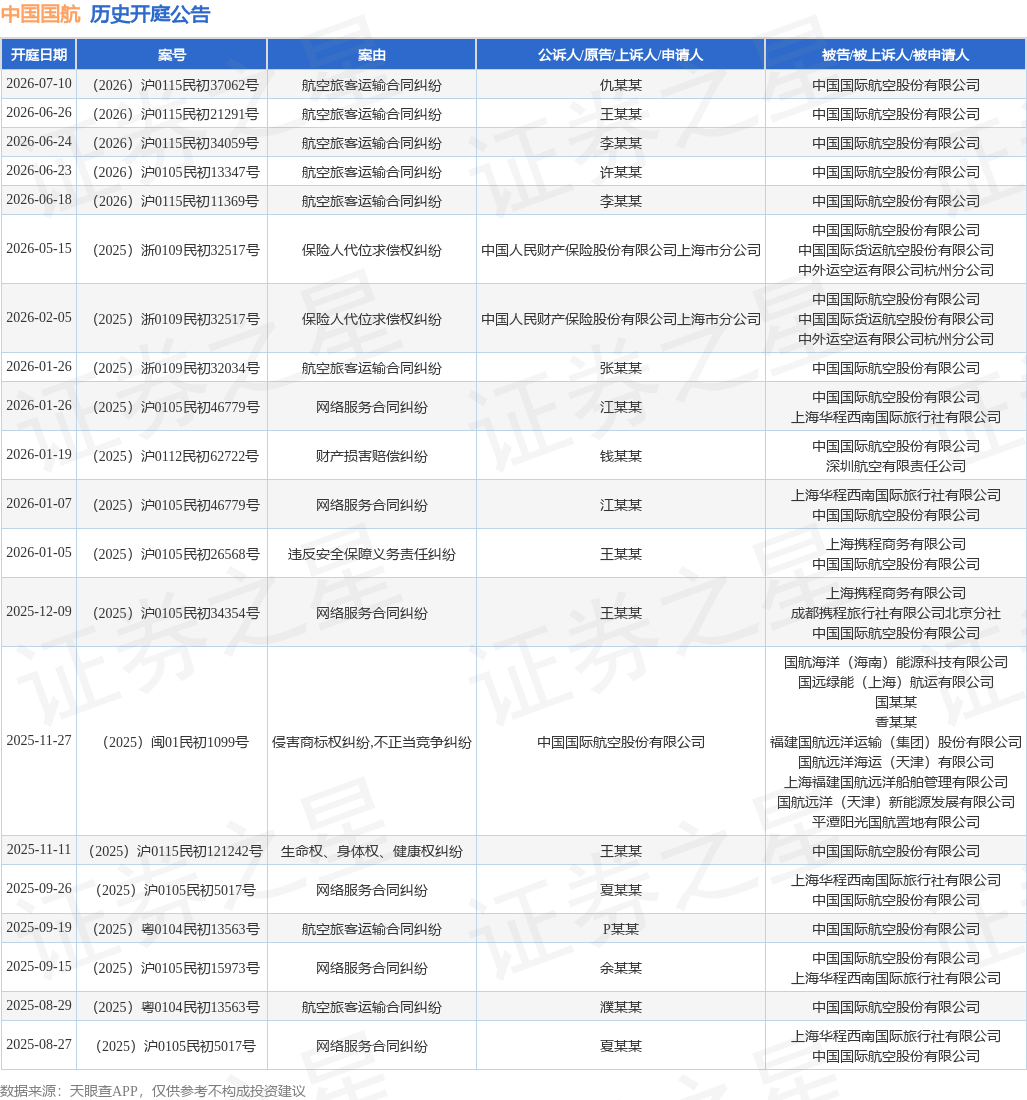Click the 公诉人/原告/上诉人/申请人 header
Image resolution: width=1027 pixels, height=1100 pixels.
tap(620, 55)
